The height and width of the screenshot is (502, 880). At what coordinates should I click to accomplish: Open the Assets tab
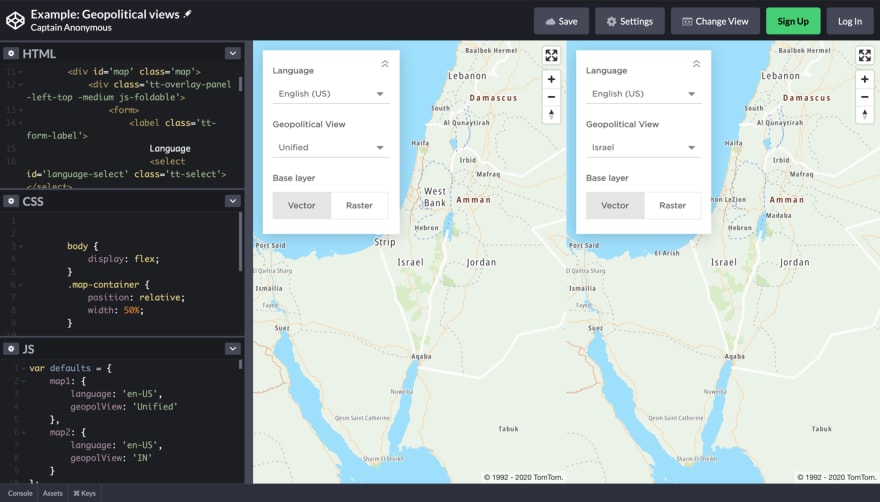[x=53, y=494]
